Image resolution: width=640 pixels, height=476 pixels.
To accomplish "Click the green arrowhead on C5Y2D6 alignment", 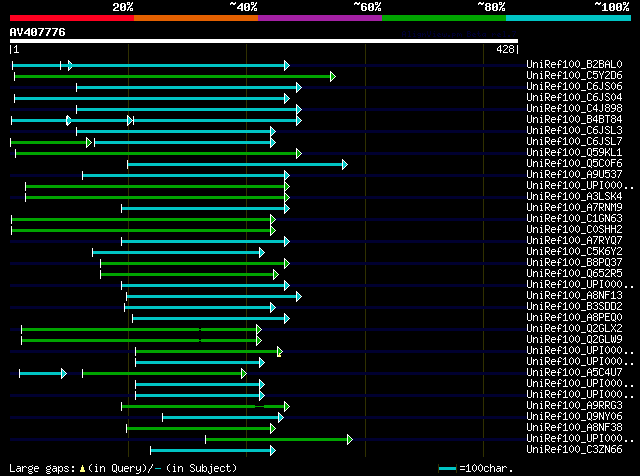I will 333,76.
